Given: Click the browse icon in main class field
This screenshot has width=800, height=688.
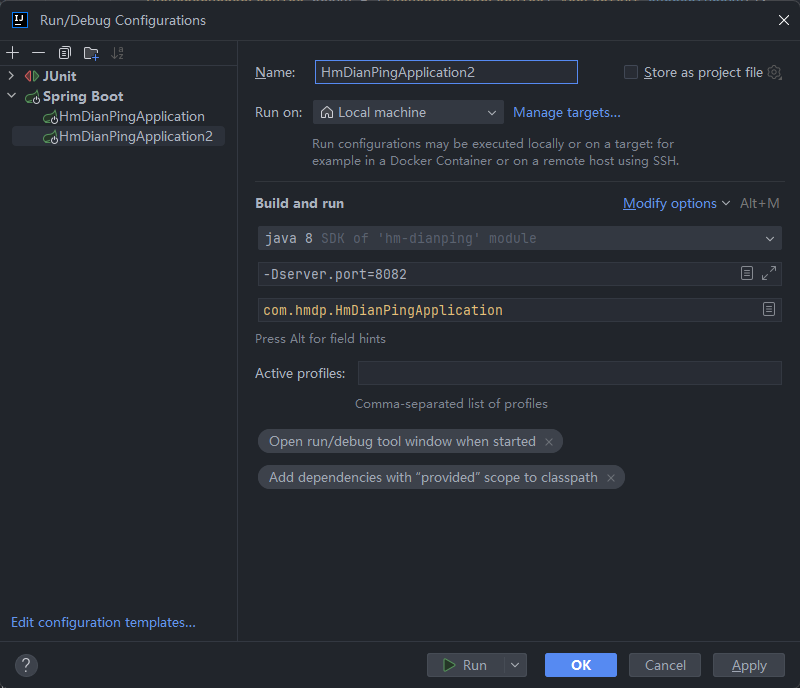Looking at the screenshot, I should [x=769, y=310].
